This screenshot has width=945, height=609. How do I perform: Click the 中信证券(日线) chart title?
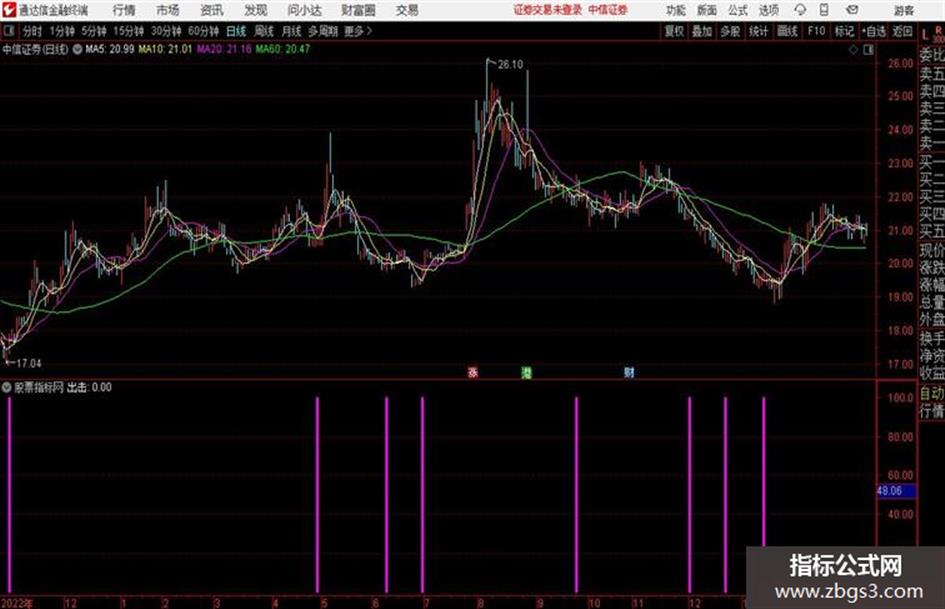(x=35, y=49)
